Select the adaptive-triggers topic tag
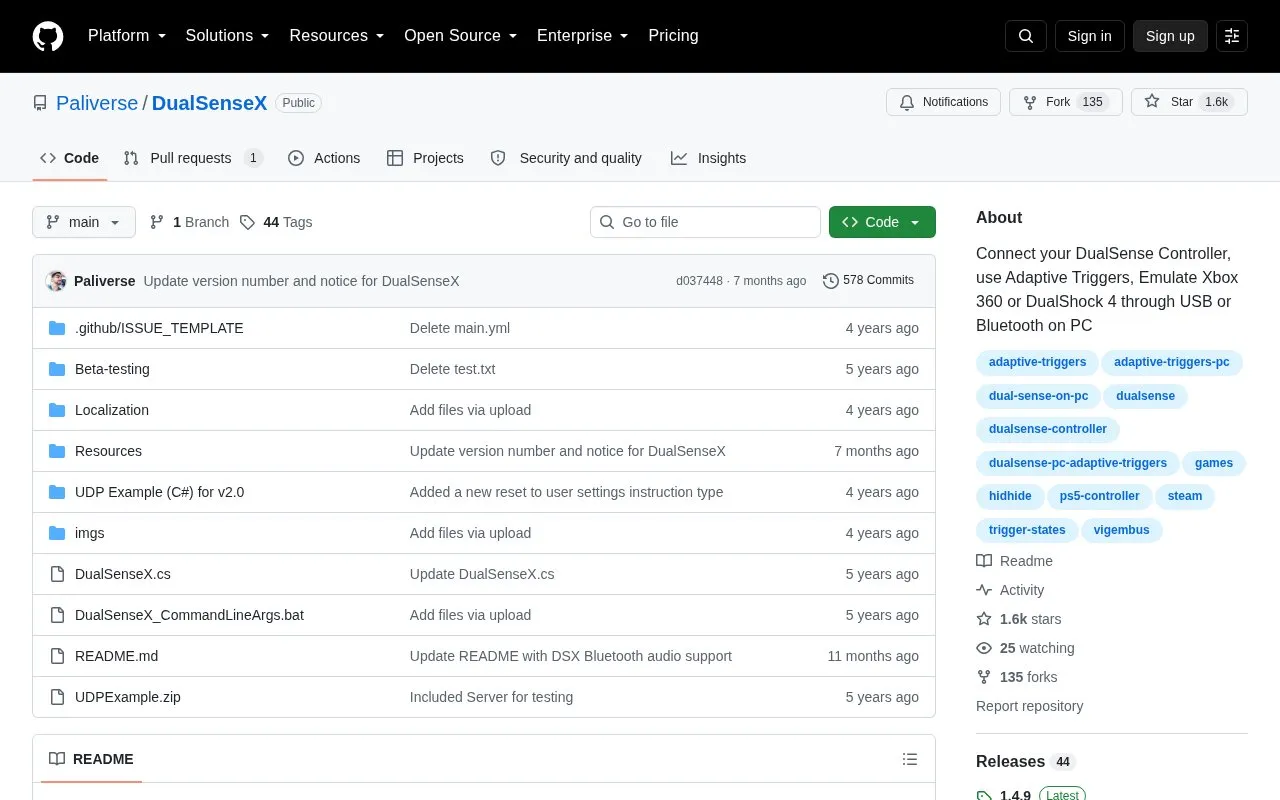Screen dimensions: 1280x800 tap(1037, 362)
